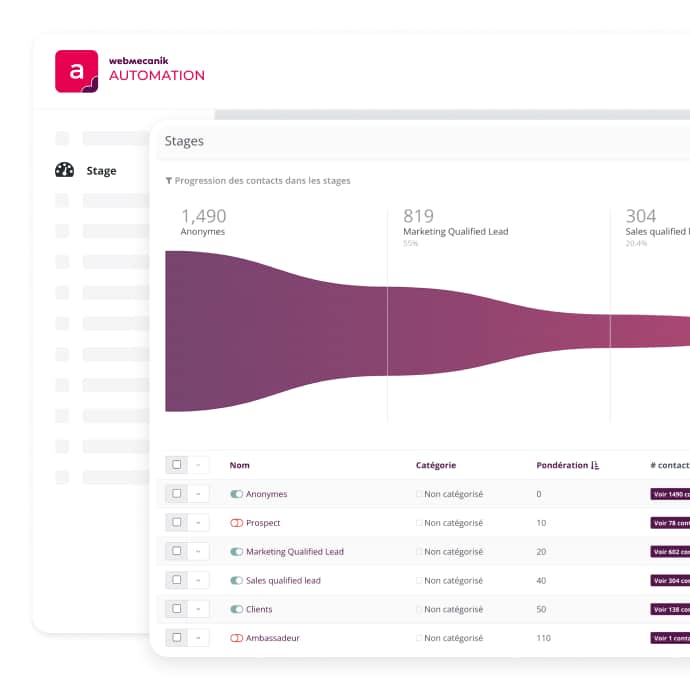Open the bulk actions dropdown in table header
The width and height of the screenshot is (690, 690).
coord(198,465)
